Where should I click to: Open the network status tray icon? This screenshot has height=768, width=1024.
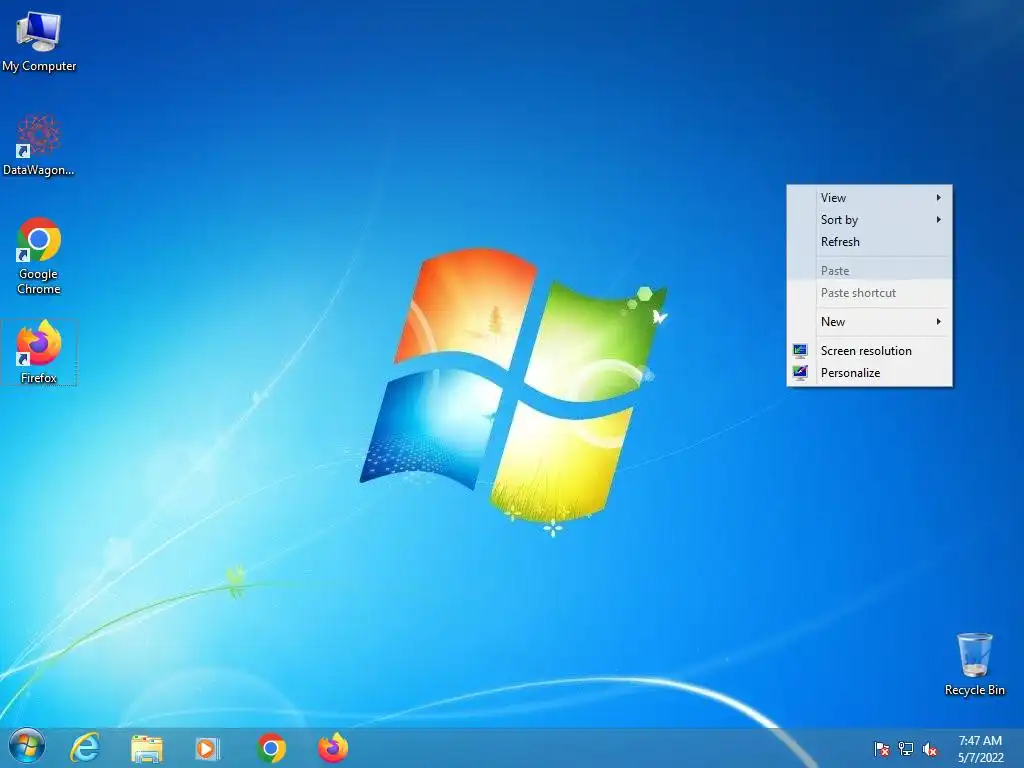[906, 748]
